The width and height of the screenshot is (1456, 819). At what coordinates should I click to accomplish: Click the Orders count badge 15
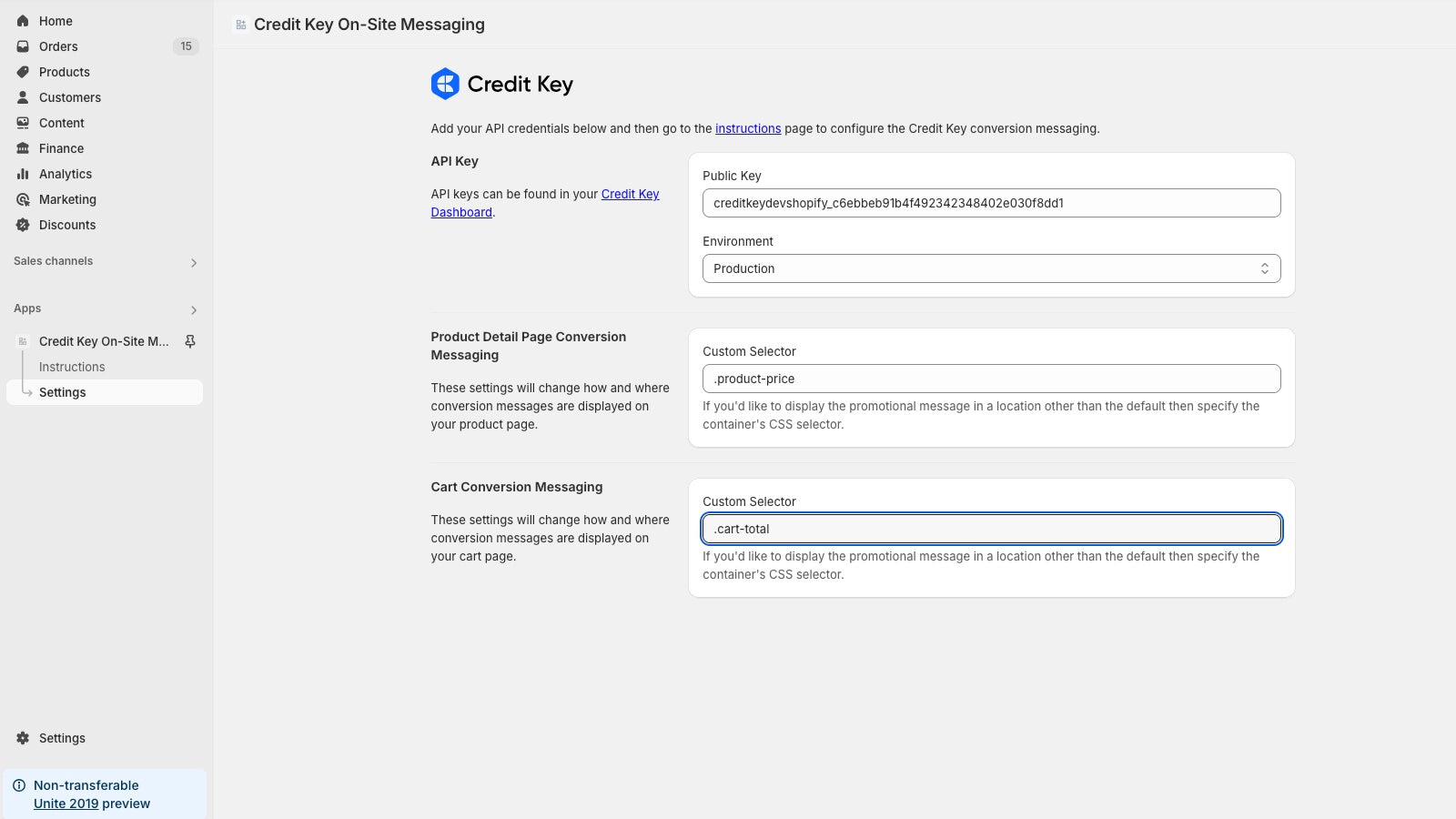coord(186,46)
